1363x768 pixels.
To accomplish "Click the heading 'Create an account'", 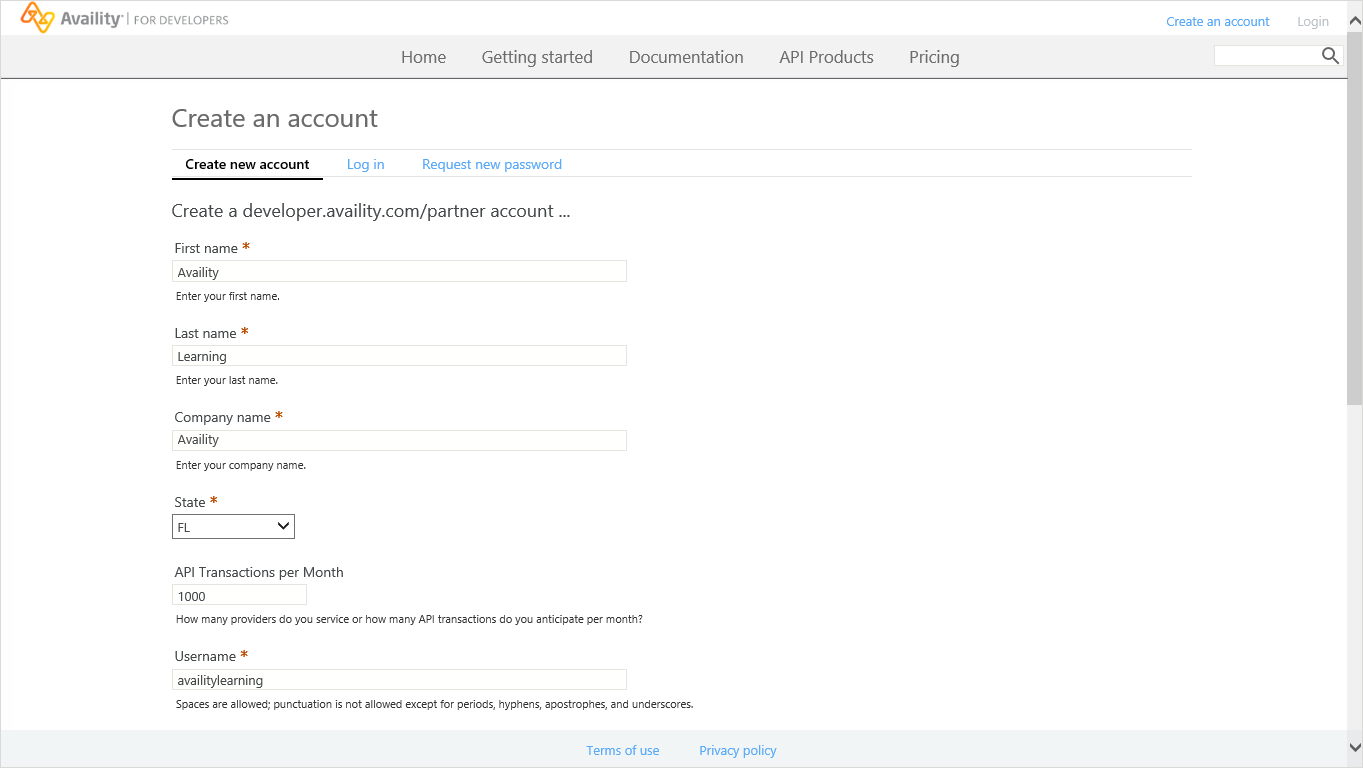I will (274, 118).
